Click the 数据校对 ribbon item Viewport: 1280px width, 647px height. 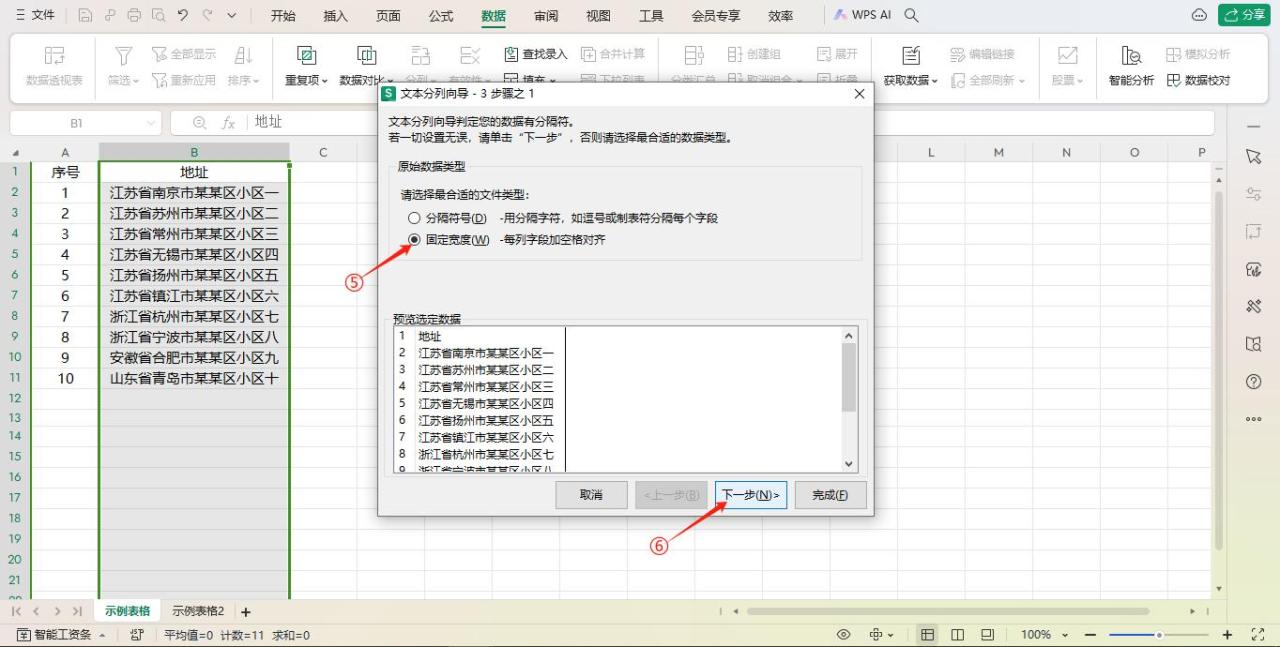click(1198, 80)
